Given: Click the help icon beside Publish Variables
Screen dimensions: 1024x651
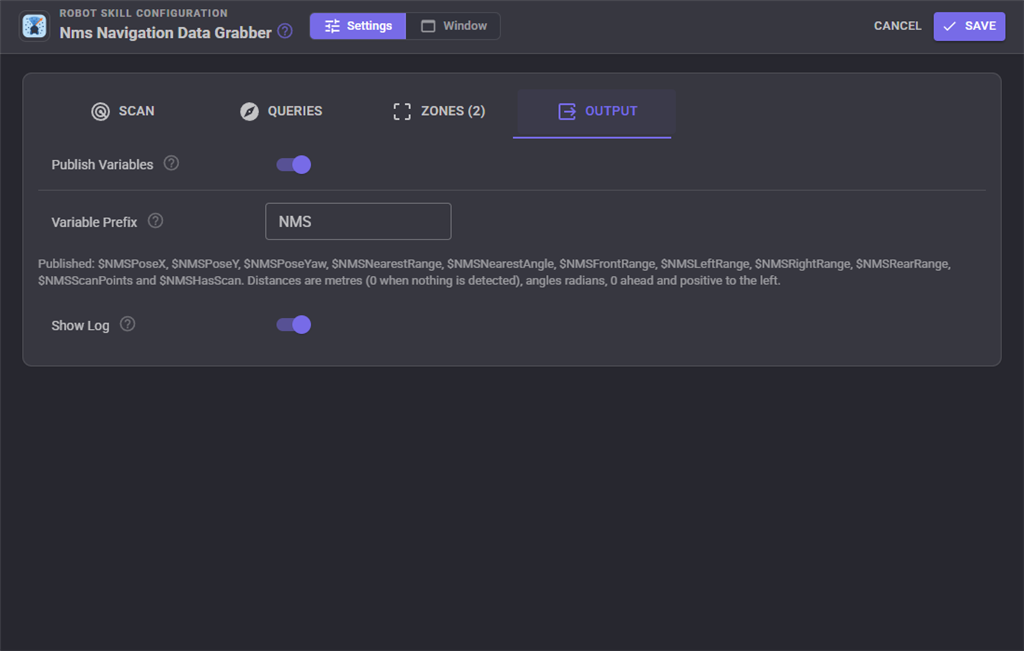Looking at the screenshot, I should pos(171,163).
